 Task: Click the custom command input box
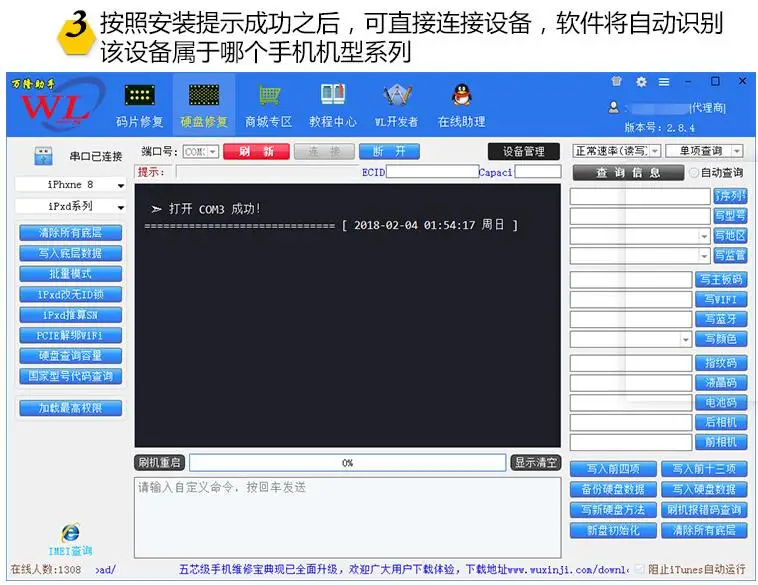pyautogui.click(x=347, y=517)
